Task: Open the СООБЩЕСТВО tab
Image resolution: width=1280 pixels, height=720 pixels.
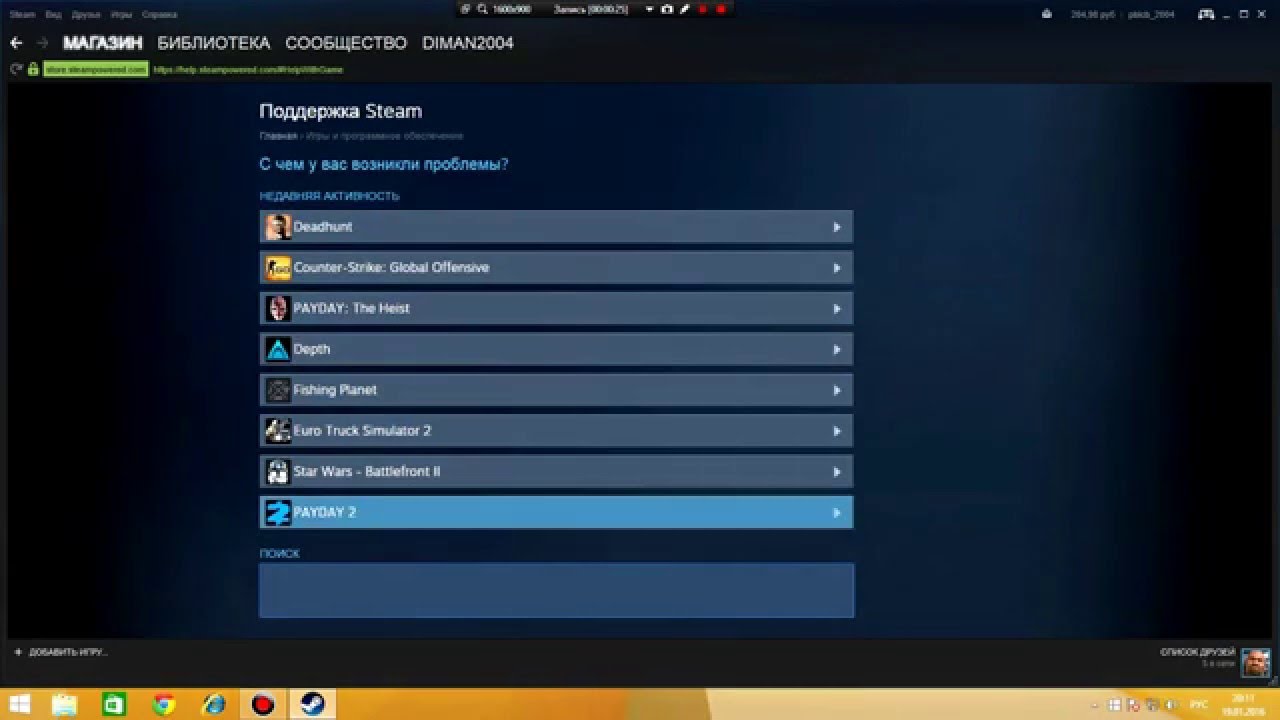Action: (346, 43)
